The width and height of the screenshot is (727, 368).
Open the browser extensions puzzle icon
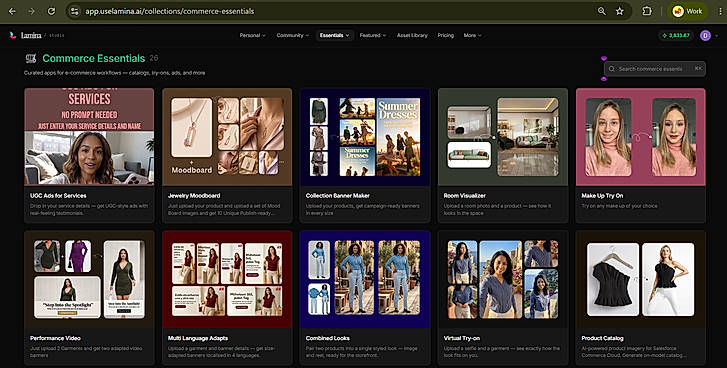[647, 11]
